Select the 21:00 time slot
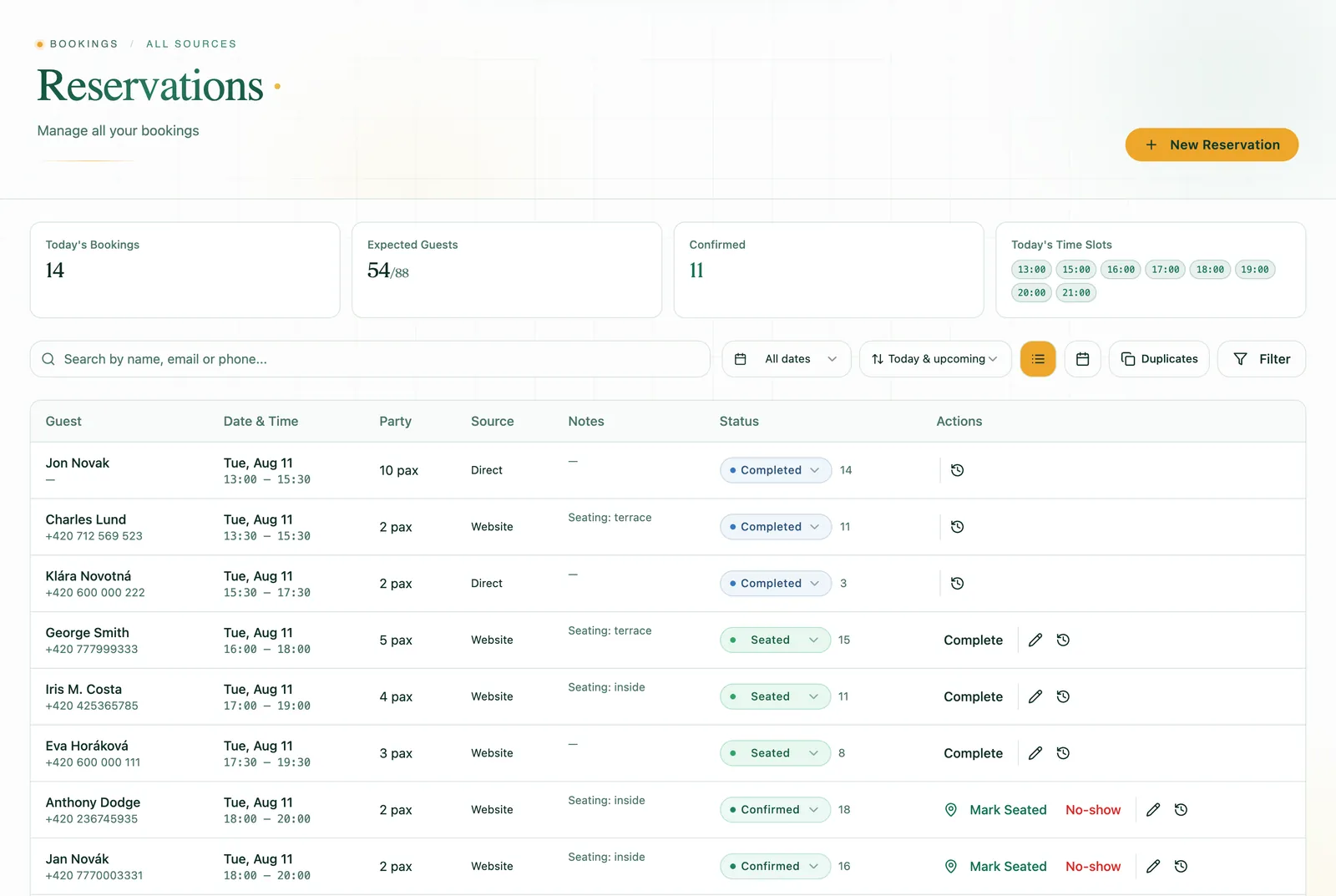This screenshot has width=1336, height=896. (1076, 293)
